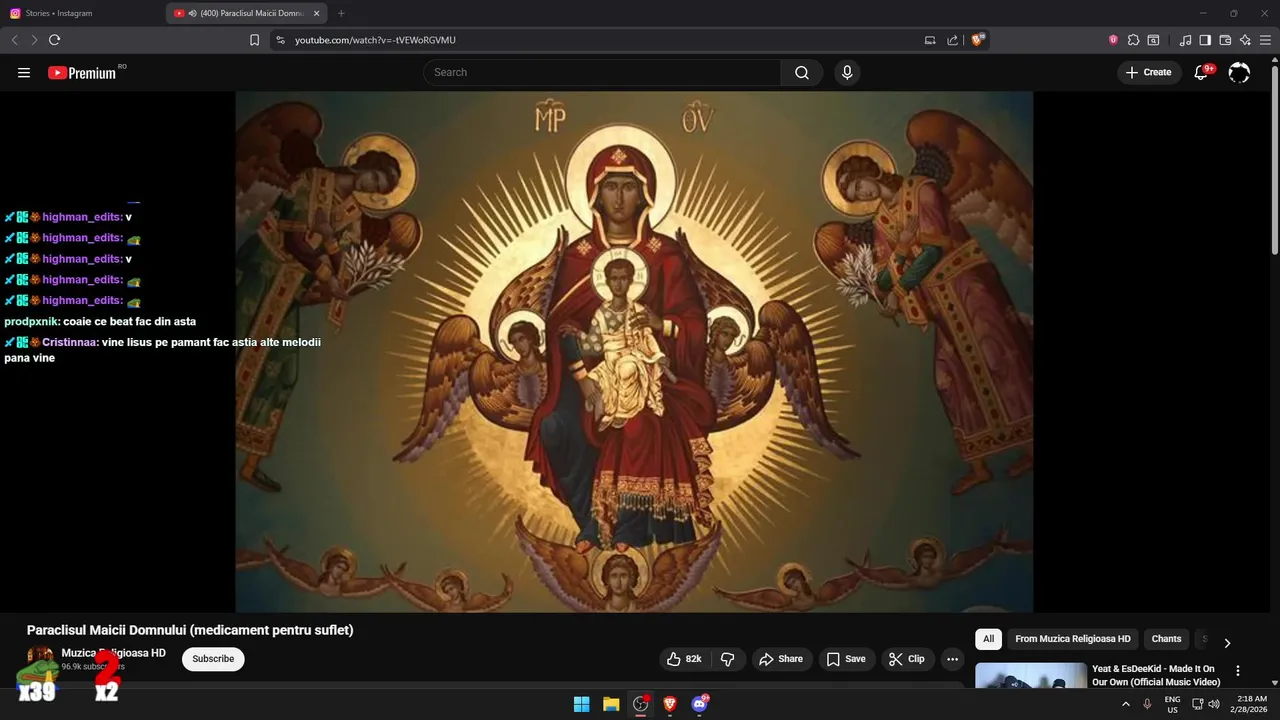Go forward in browser history
This screenshot has width=1280, height=720.
34,40
